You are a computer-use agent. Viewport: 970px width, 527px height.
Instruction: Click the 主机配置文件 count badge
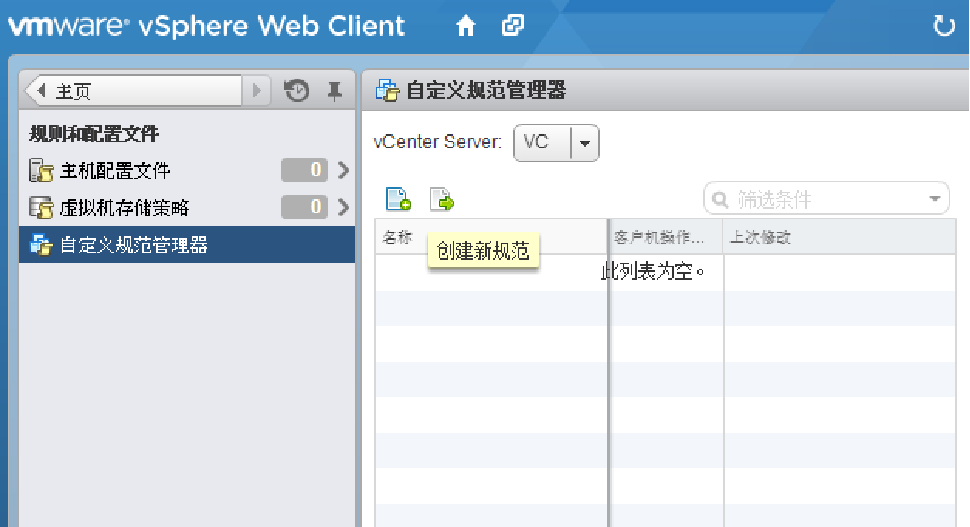tap(304, 170)
